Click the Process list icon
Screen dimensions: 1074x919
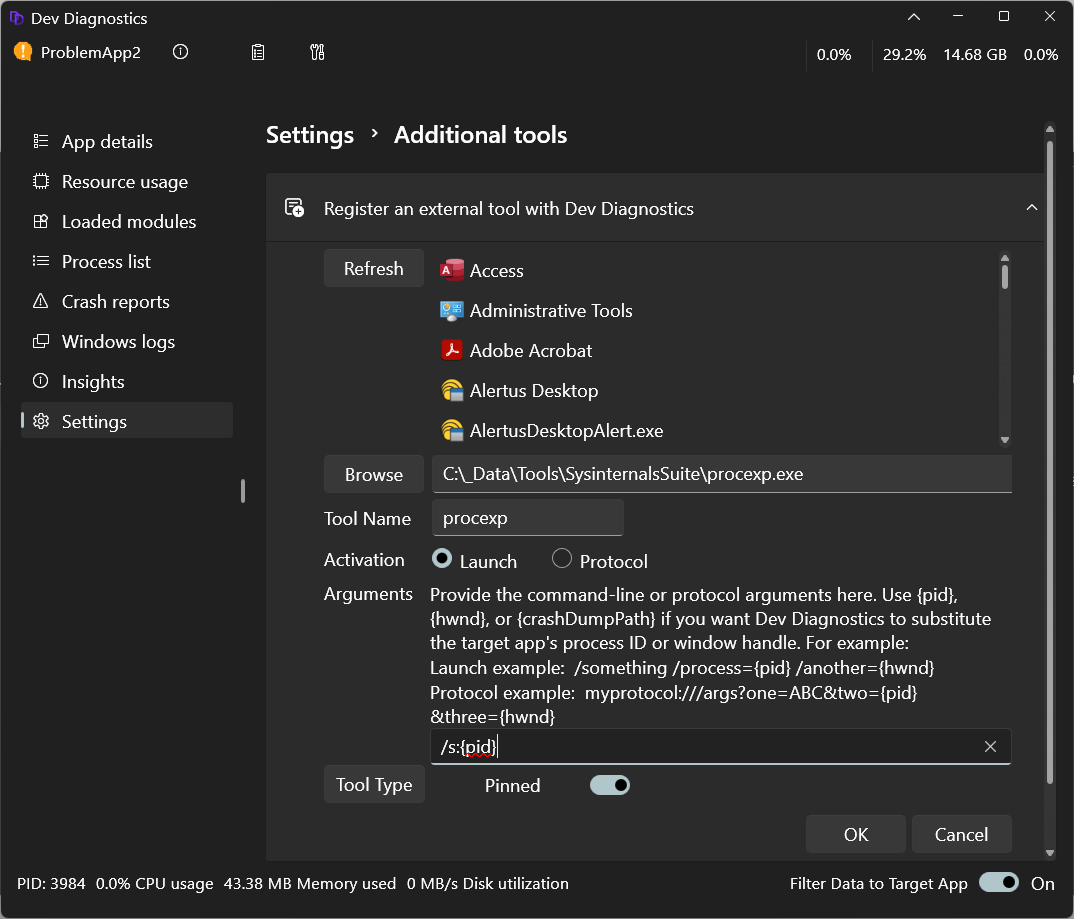[x=41, y=261]
